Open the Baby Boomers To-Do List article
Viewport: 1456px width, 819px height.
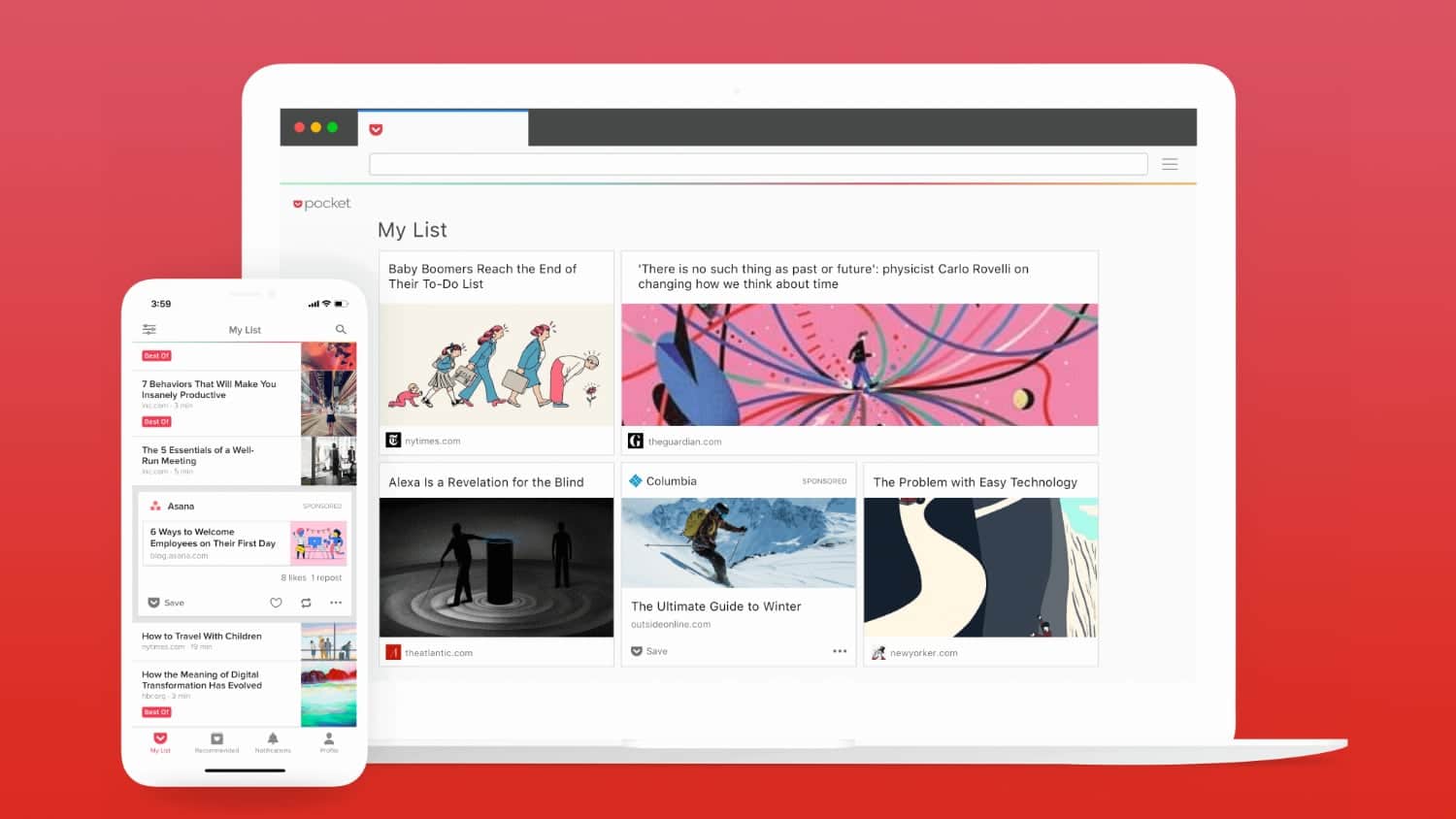point(482,277)
